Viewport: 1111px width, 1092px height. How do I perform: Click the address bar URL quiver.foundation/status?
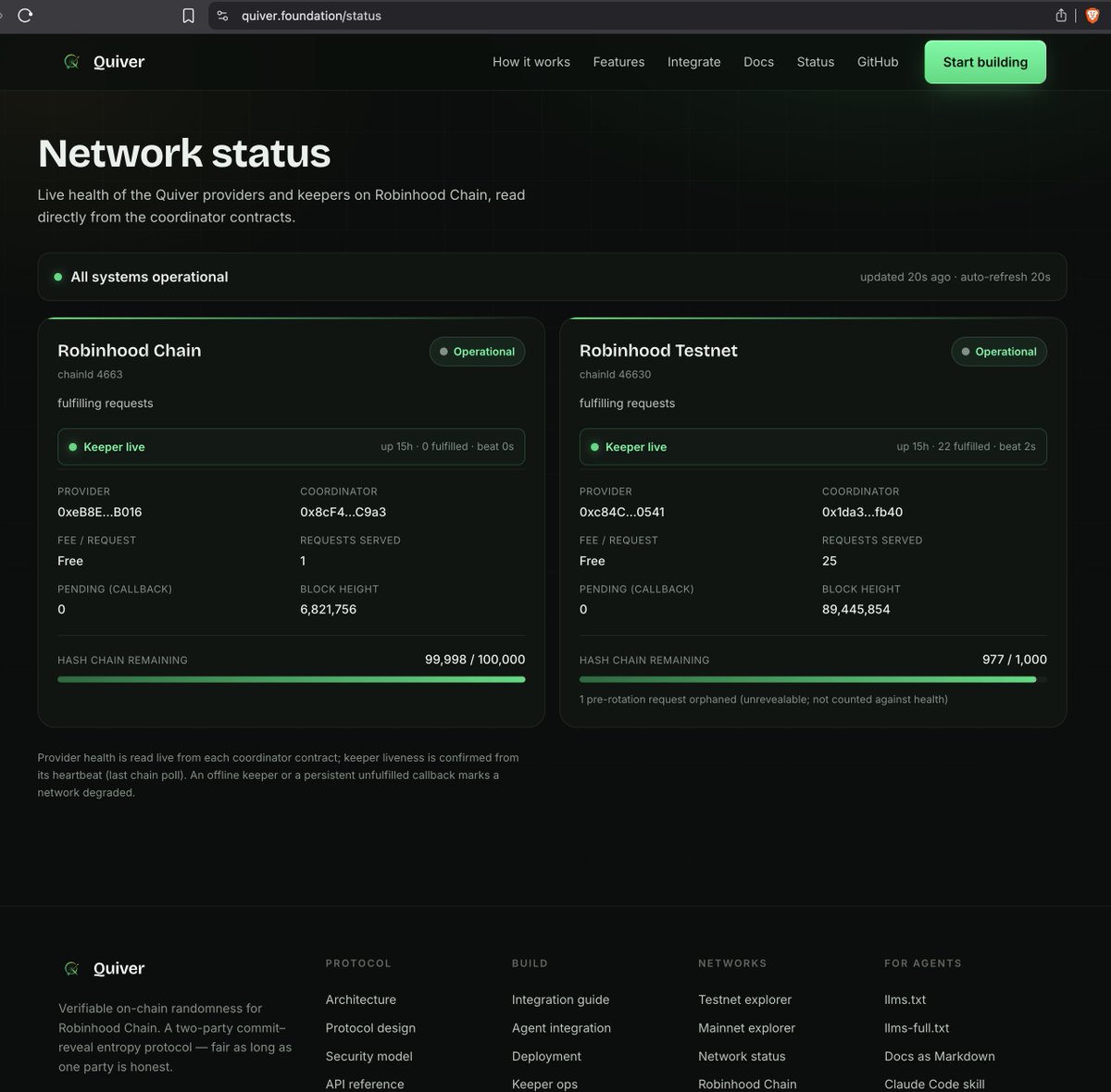[311, 16]
